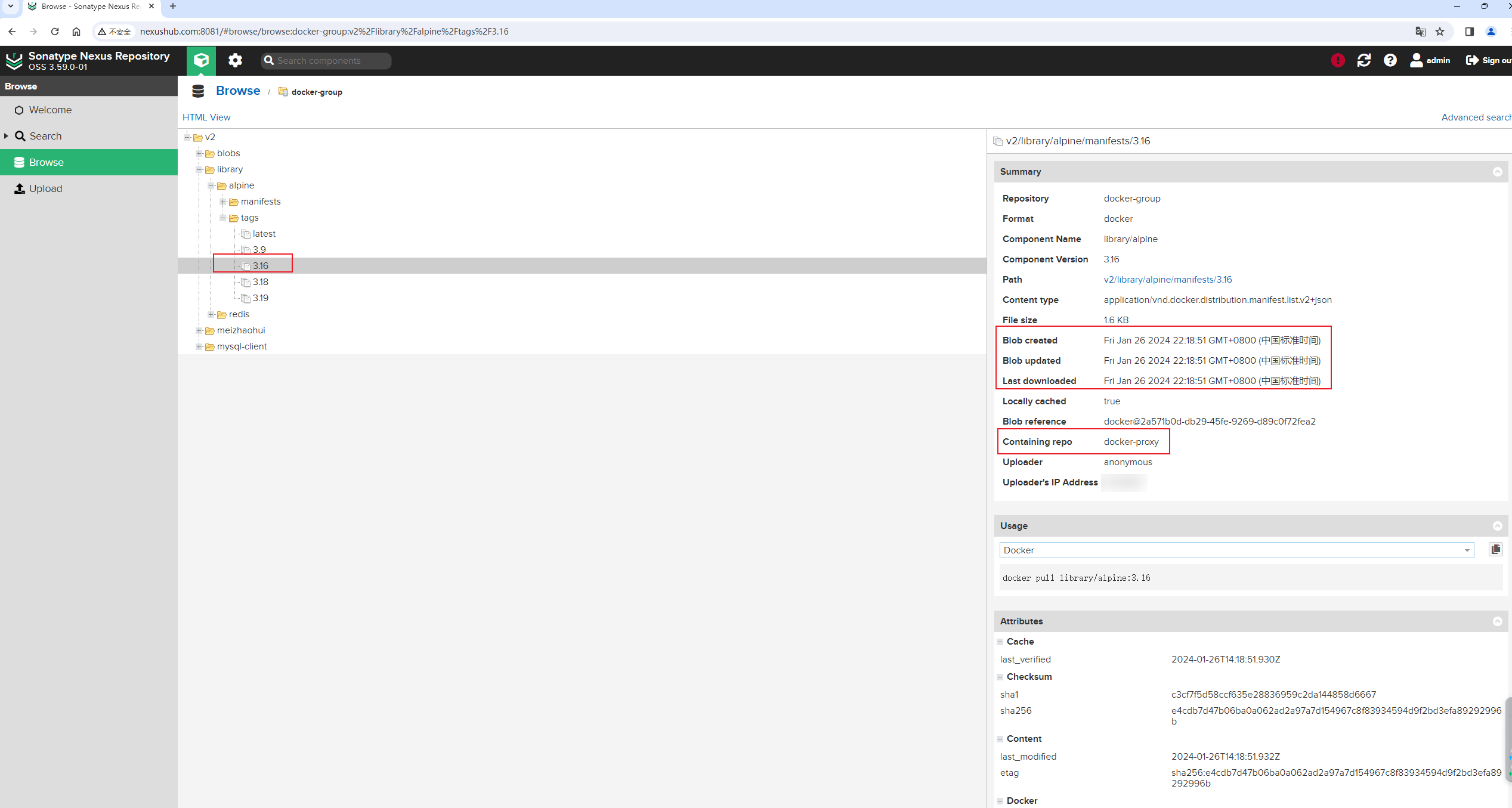Image resolution: width=1512 pixels, height=808 pixels.
Task: Expand the redis folder node
Action: pos(211,314)
